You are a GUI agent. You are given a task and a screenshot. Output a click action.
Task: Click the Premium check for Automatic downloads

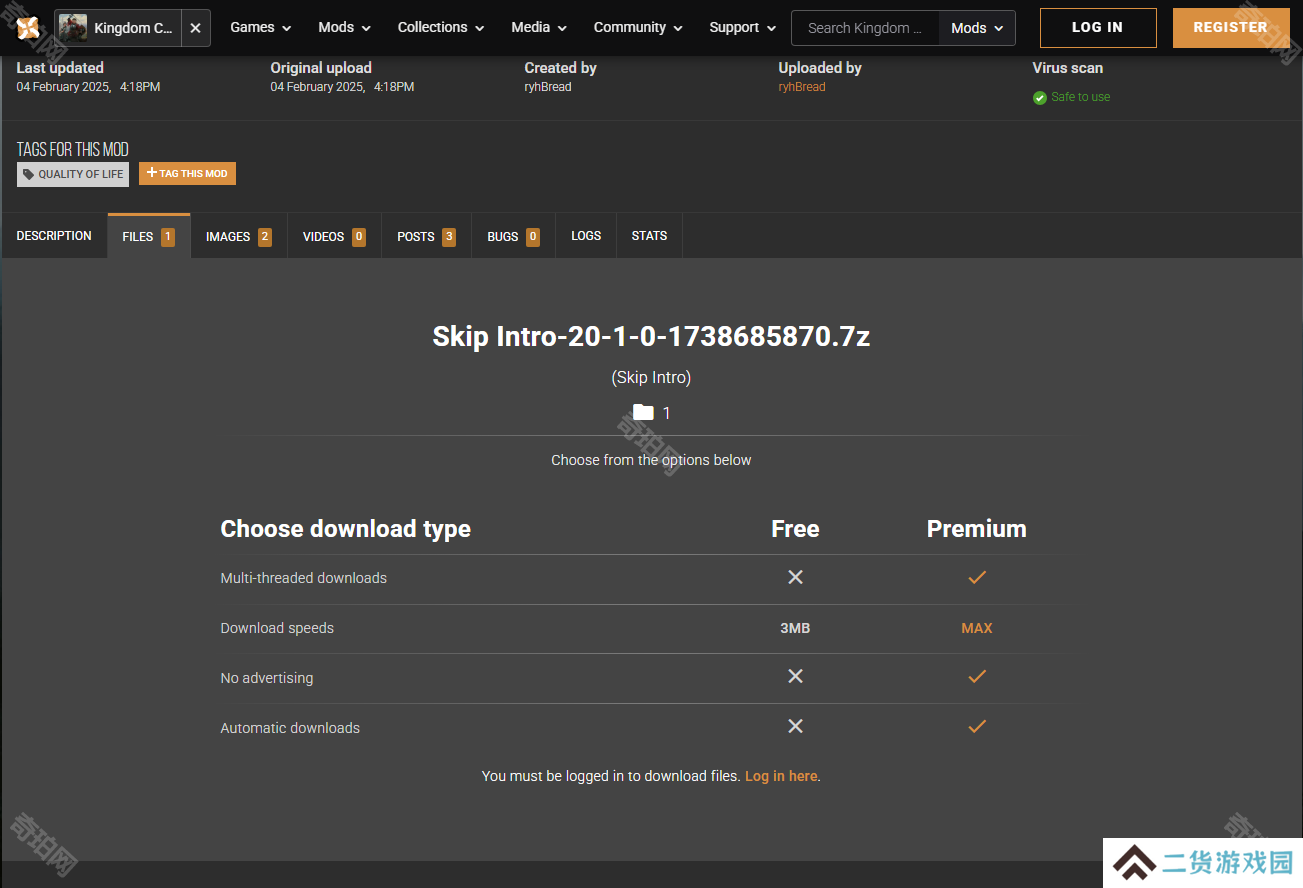977,726
